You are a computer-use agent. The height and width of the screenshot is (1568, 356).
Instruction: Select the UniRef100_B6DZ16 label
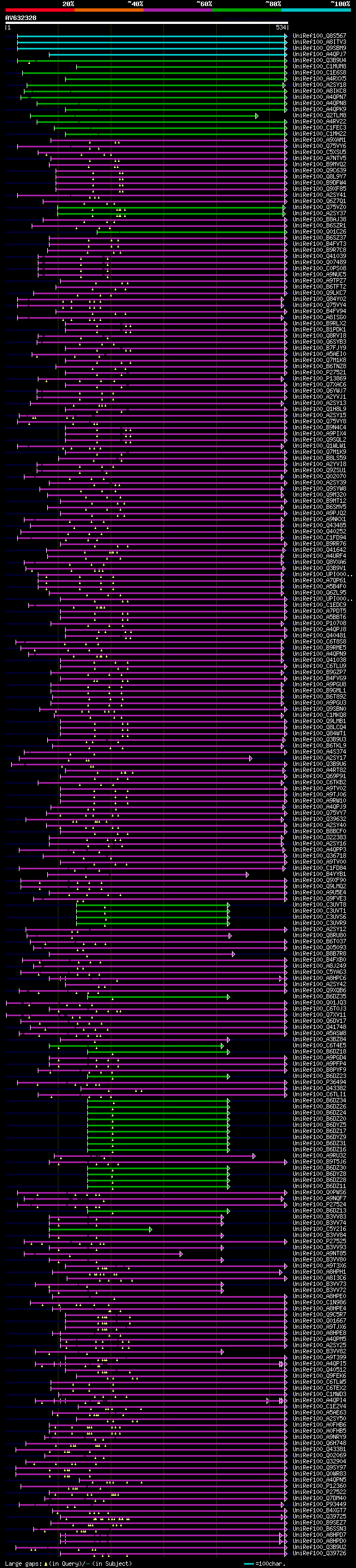point(319,1150)
